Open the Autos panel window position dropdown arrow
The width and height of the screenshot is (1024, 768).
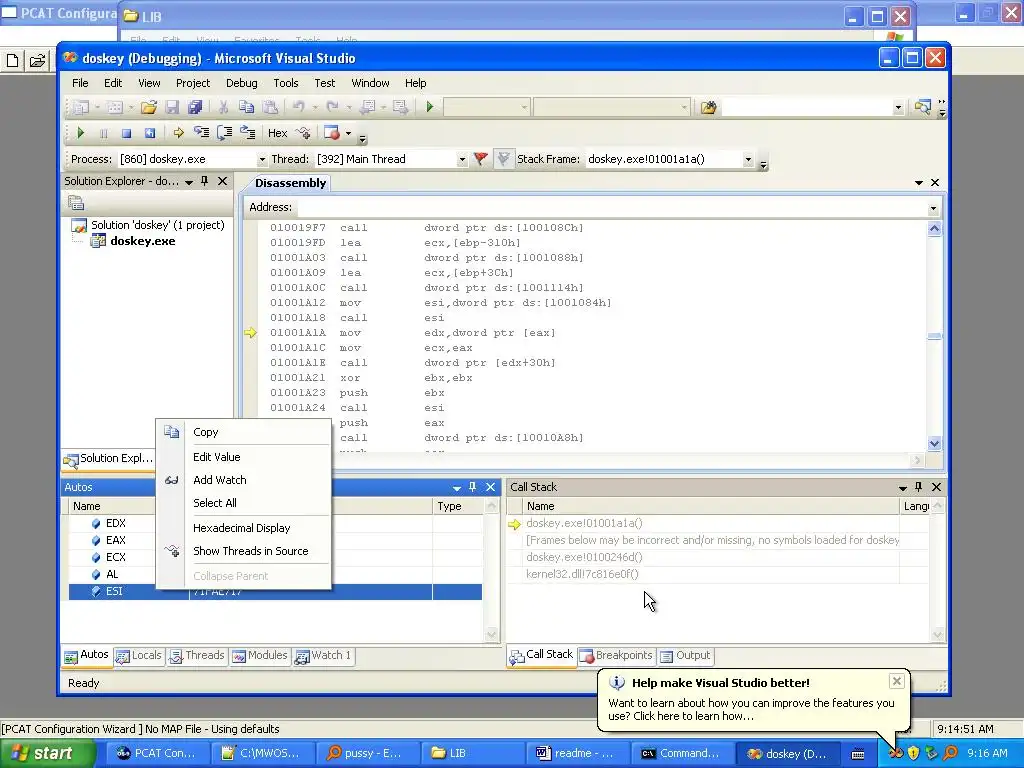pos(456,488)
